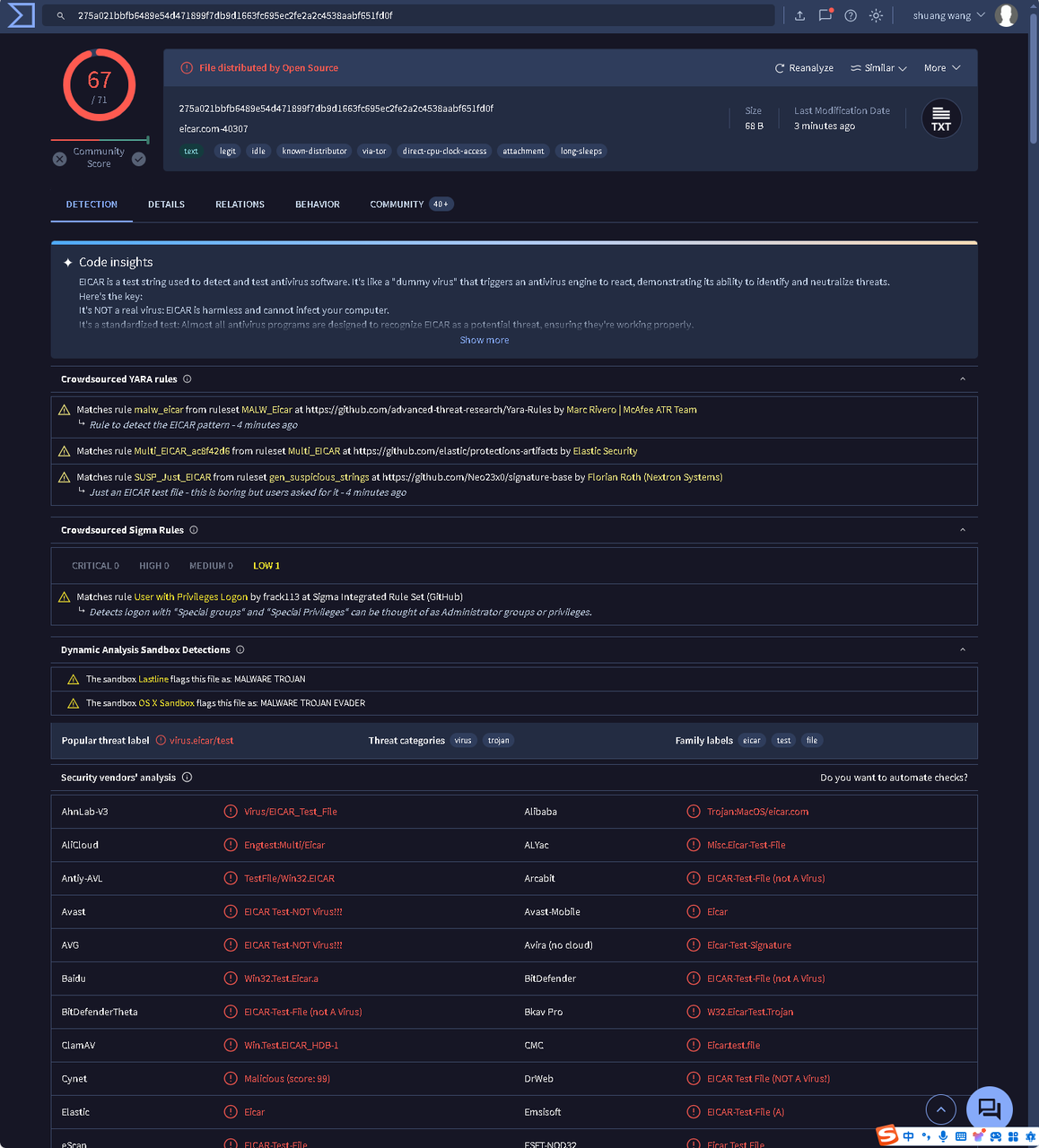This screenshot has width=1039, height=1148.
Task: Click alert icon next to Alibaba detection
Action: [x=694, y=812]
